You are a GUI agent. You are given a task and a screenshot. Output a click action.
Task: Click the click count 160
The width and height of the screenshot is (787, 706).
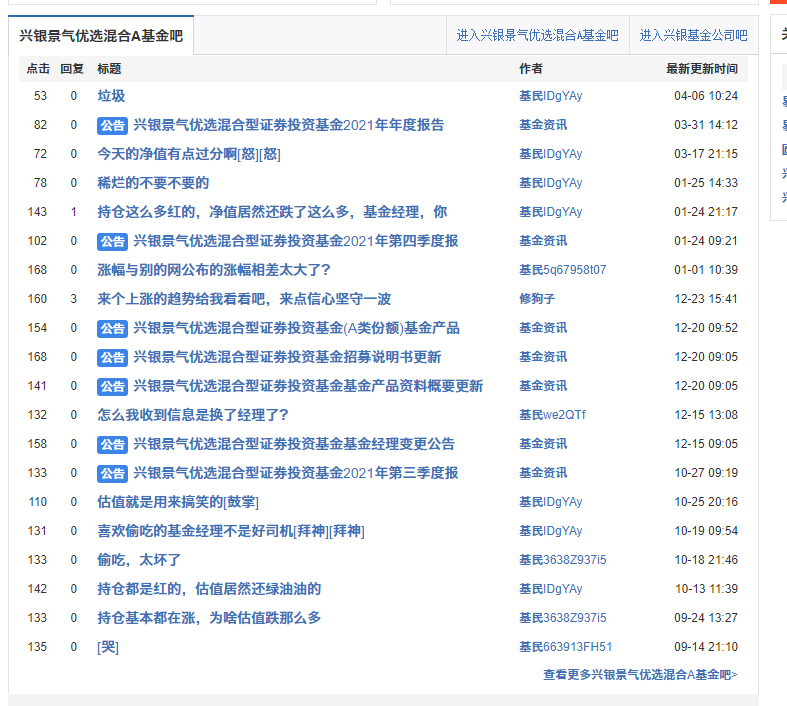[x=37, y=299]
